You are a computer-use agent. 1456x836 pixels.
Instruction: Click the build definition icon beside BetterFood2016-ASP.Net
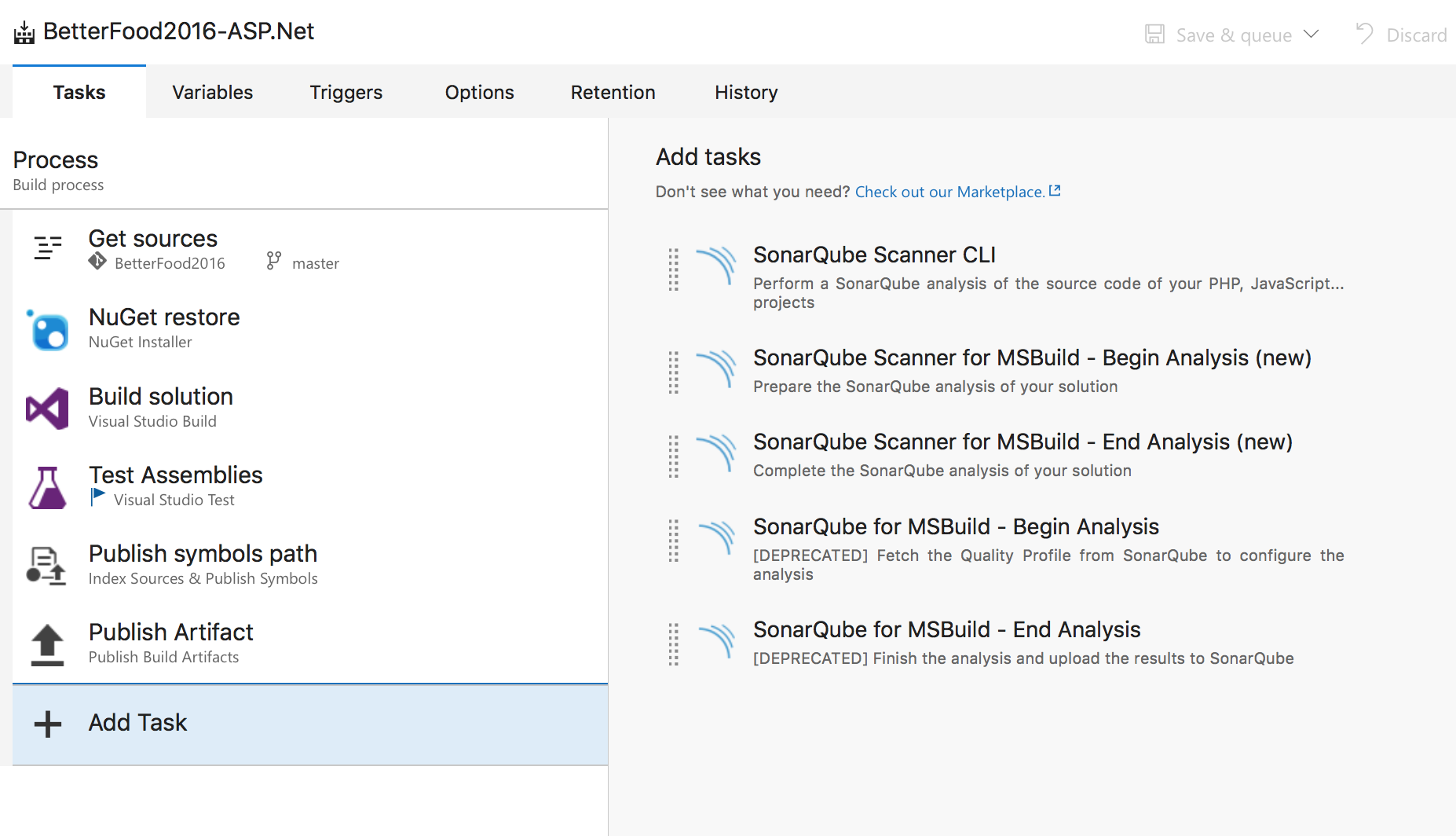[24, 33]
